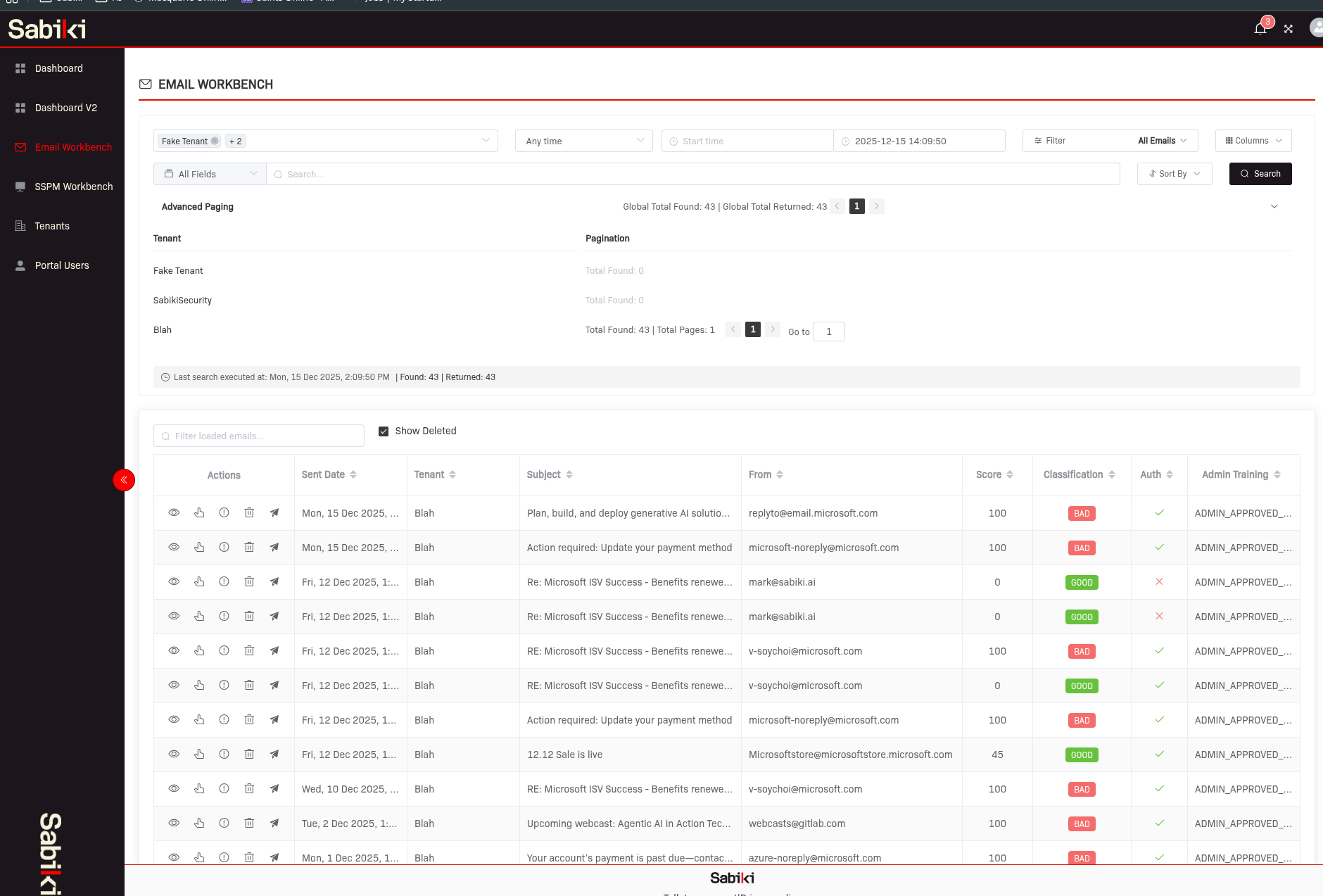Select Blah tenant page 1 button

(x=753, y=329)
